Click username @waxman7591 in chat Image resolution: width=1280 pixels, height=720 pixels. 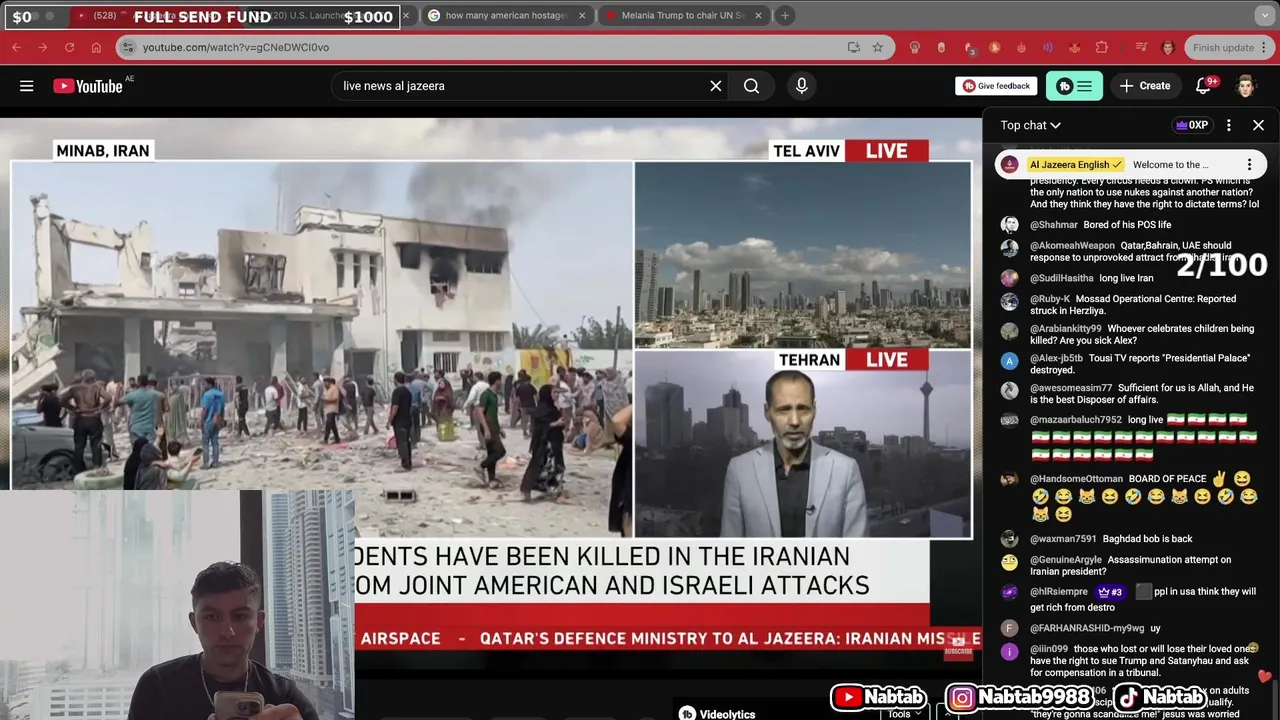pos(1063,539)
